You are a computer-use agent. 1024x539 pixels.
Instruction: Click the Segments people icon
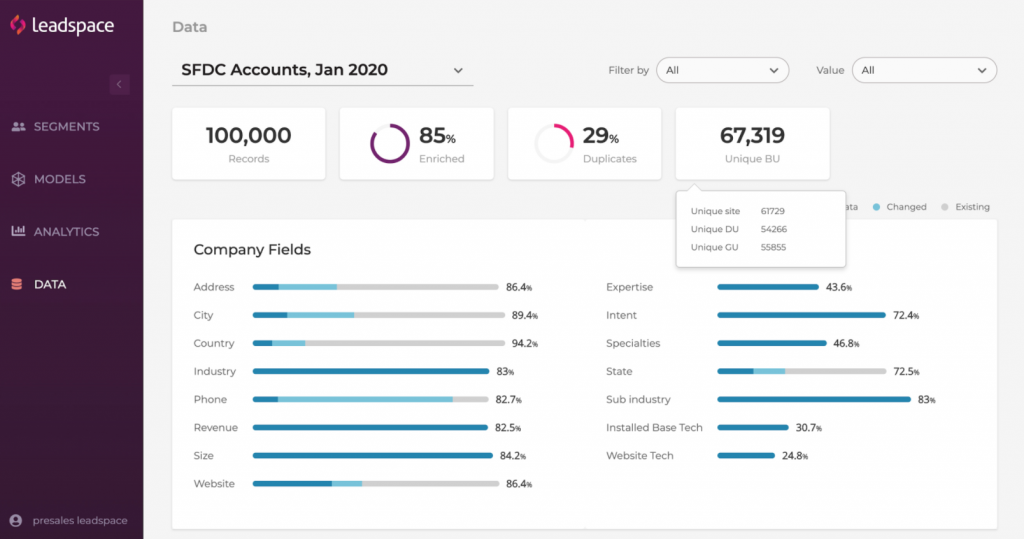pyautogui.click(x=18, y=127)
